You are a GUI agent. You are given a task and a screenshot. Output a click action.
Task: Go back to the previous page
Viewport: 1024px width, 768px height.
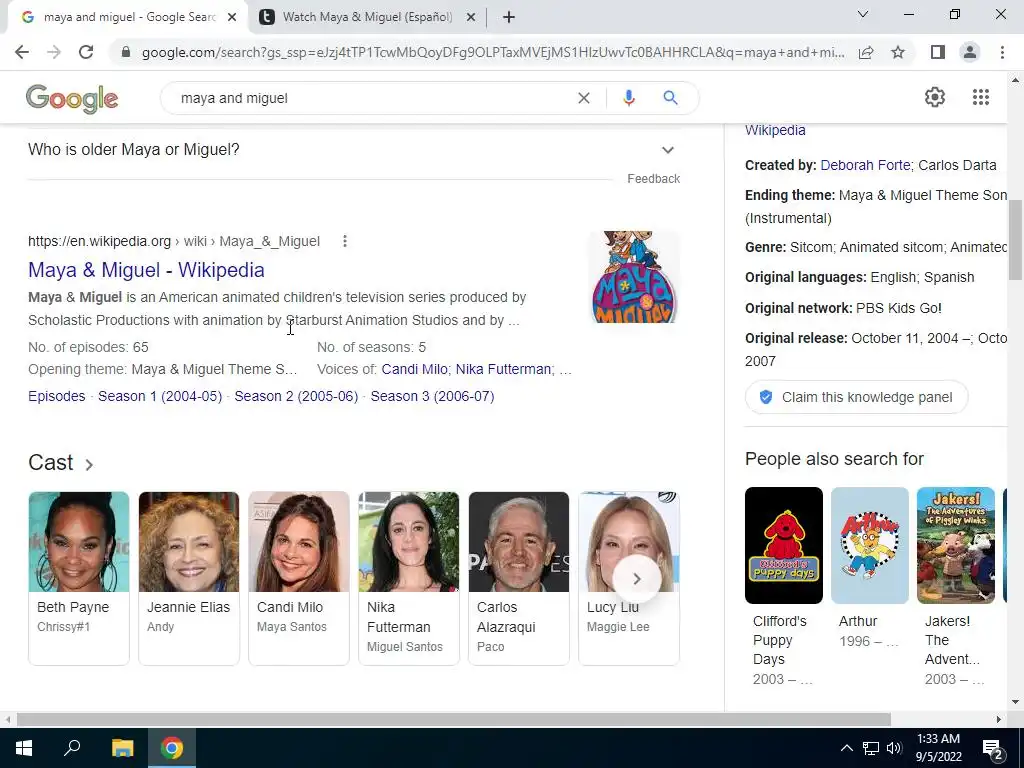(x=22, y=52)
